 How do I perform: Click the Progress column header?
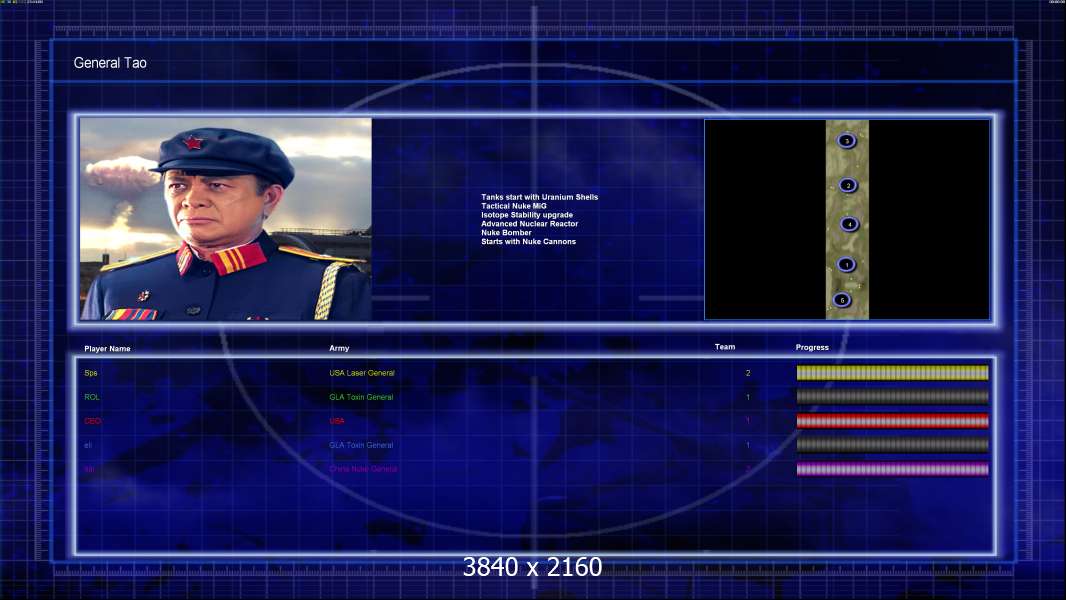(812, 347)
